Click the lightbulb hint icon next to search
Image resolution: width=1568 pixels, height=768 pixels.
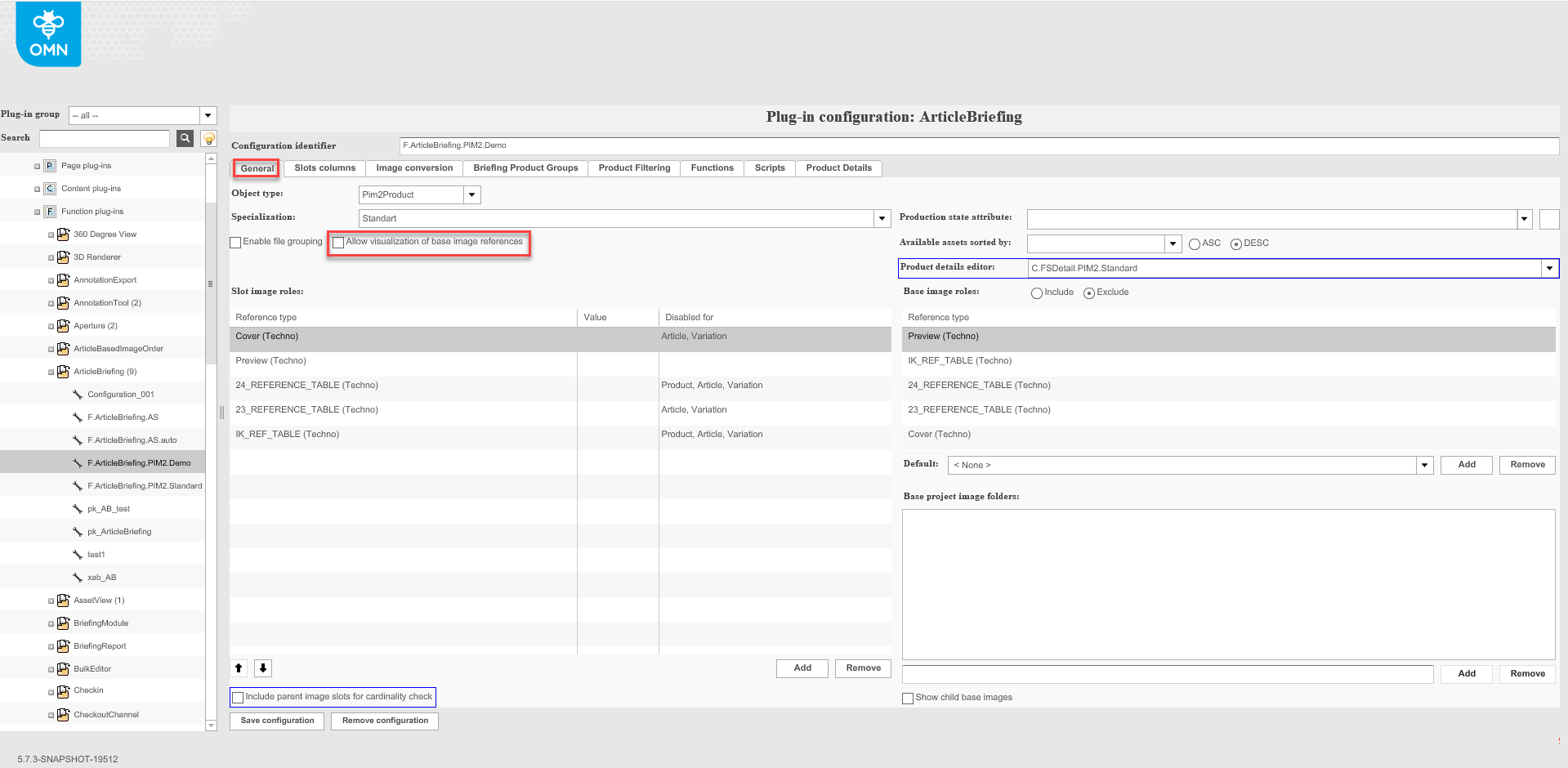[208, 138]
